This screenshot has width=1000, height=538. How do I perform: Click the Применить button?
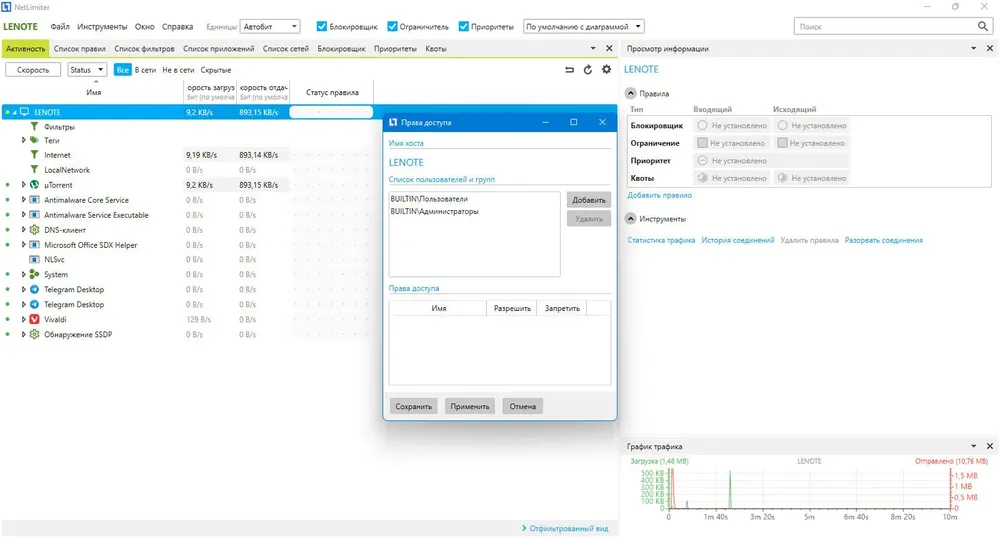(470, 406)
